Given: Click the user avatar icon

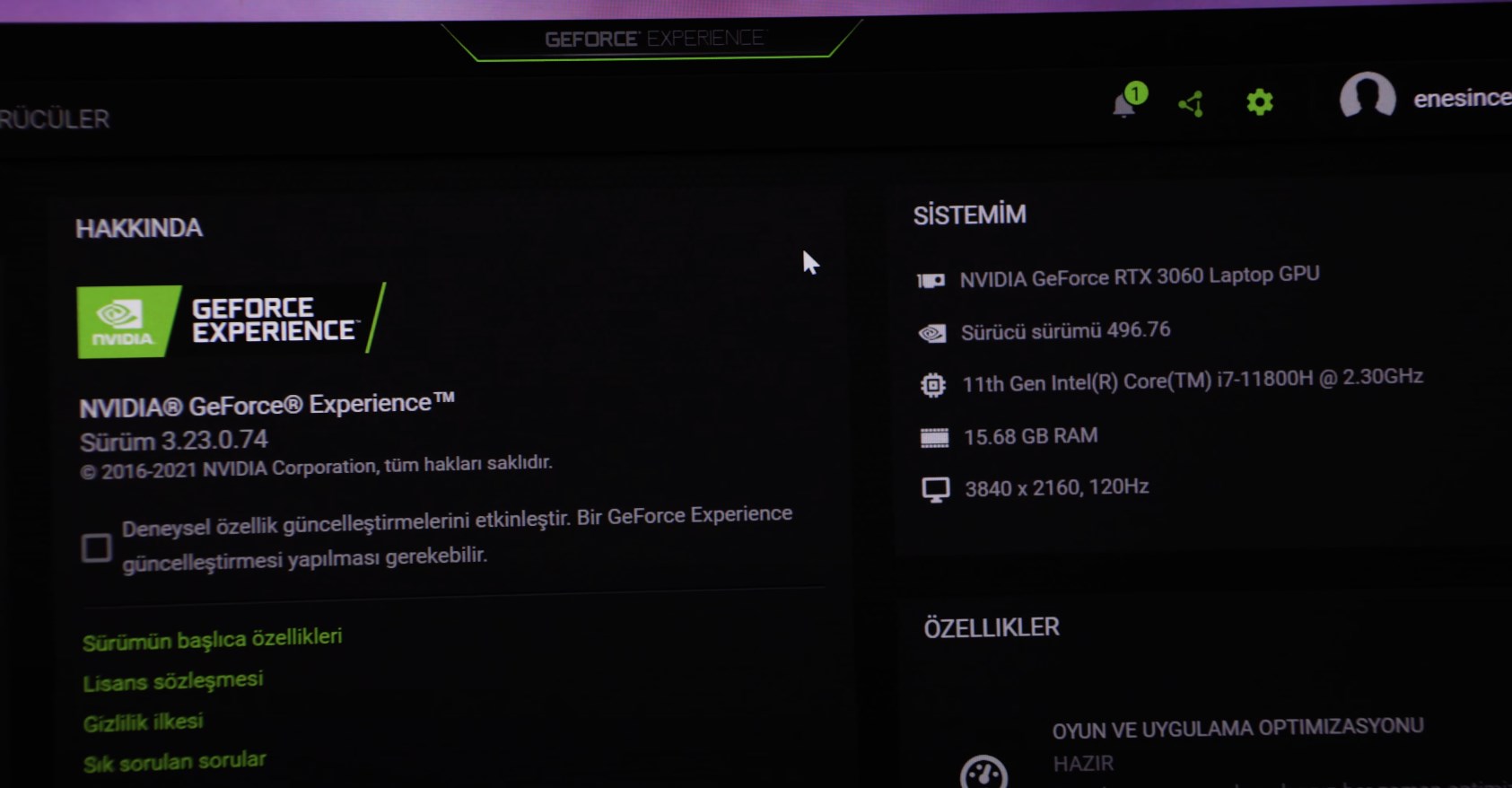Looking at the screenshot, I should 1368,96.
